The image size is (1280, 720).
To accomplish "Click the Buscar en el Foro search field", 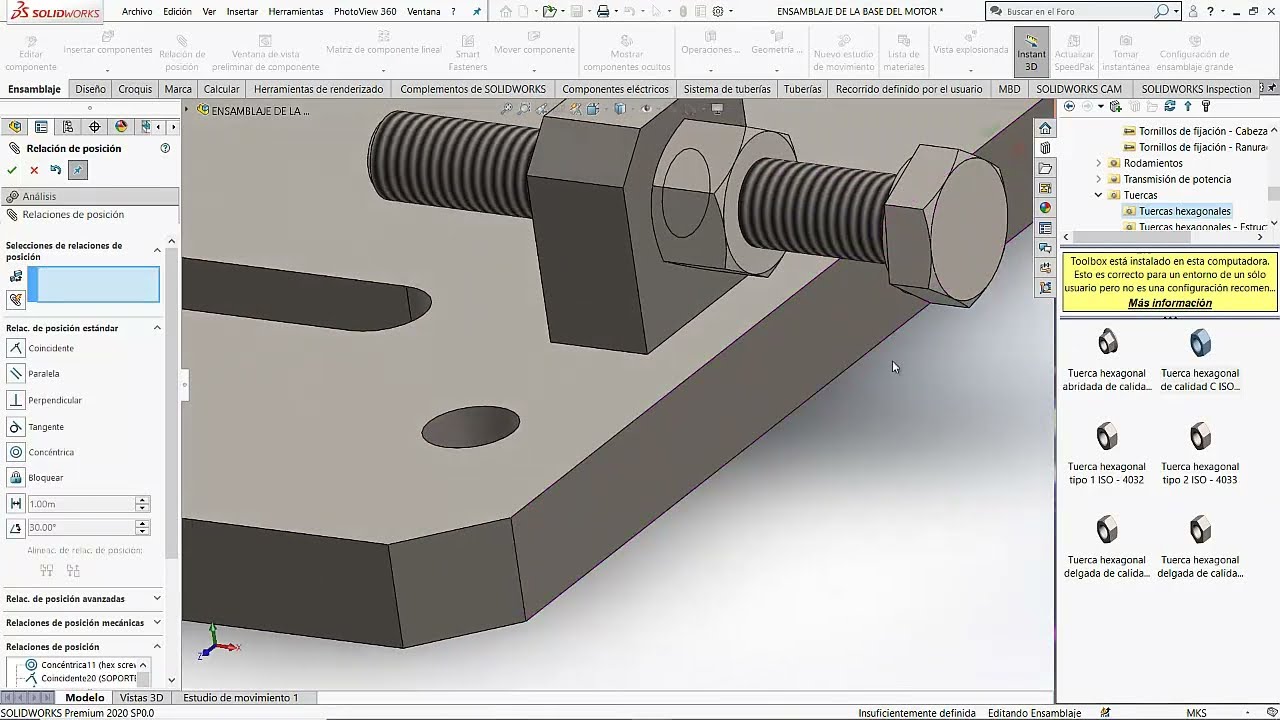I will 1078,11.
